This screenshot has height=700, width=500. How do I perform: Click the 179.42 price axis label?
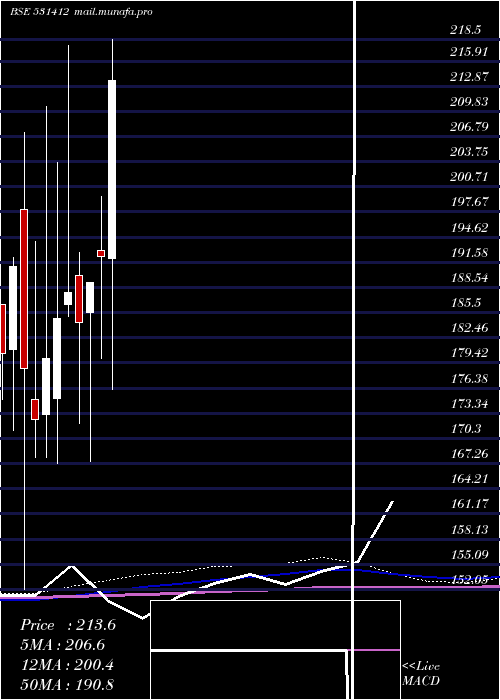click(x=469, y=353)
